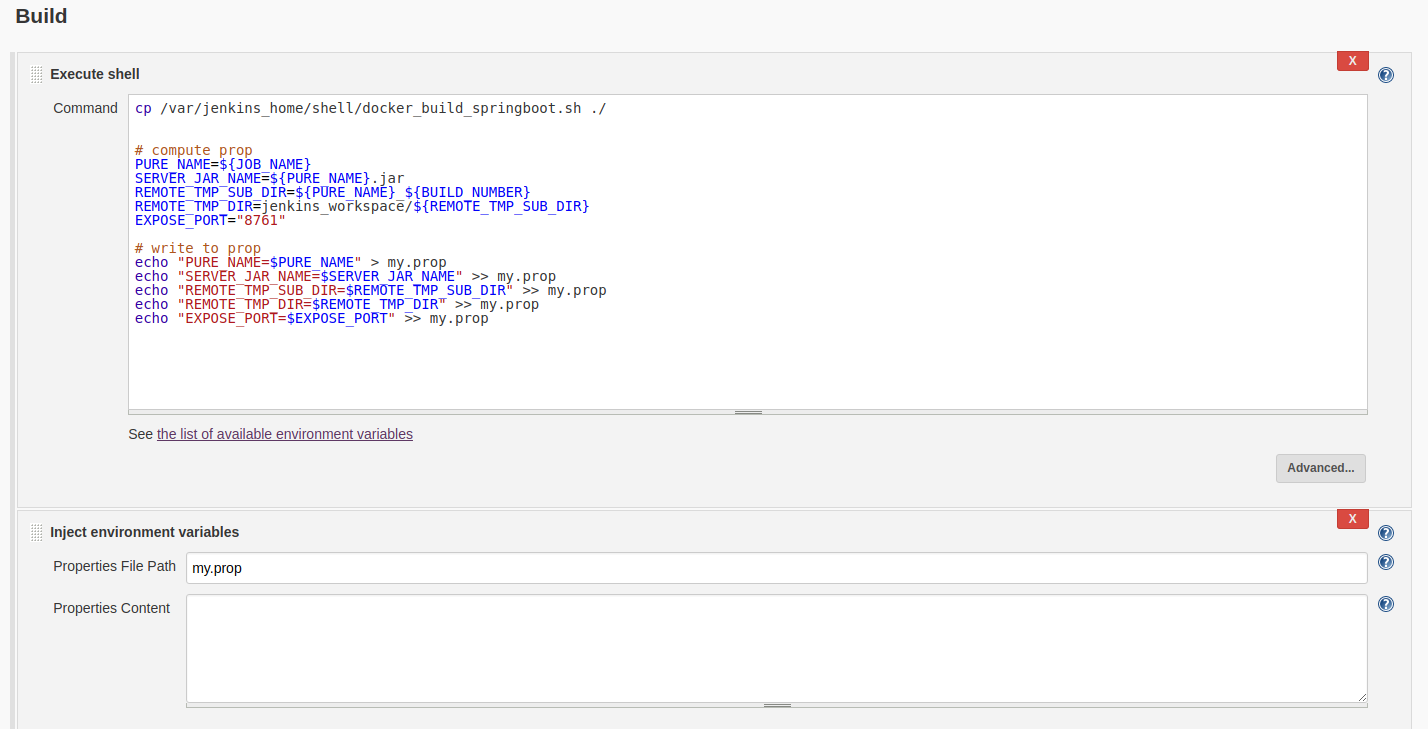Show help for Properties Content field

[x=1385, y=604]
